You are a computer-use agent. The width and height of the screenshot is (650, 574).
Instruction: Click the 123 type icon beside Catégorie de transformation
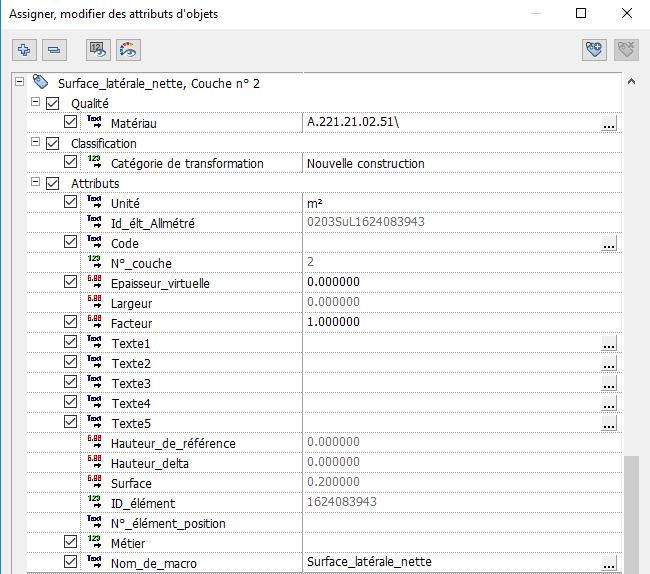95,162
